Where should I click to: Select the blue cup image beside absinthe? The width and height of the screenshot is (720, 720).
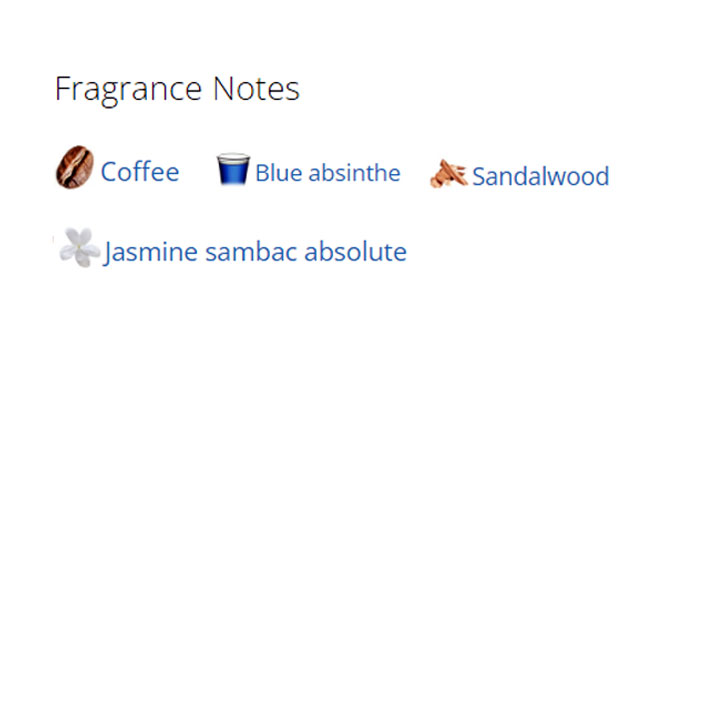[x=232, y=170]
